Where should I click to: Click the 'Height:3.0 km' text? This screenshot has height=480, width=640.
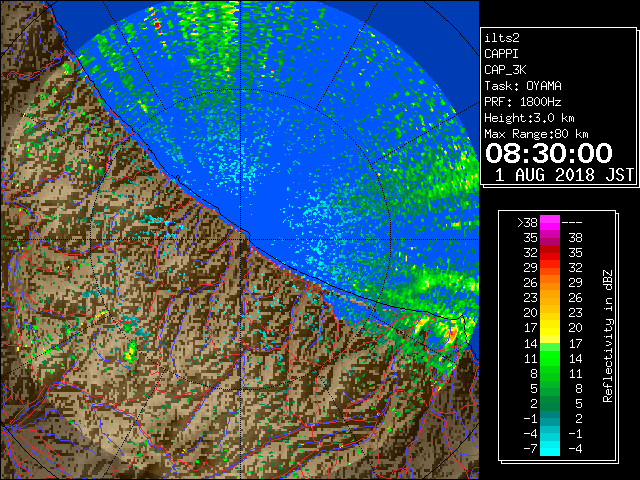pos(529,118)
